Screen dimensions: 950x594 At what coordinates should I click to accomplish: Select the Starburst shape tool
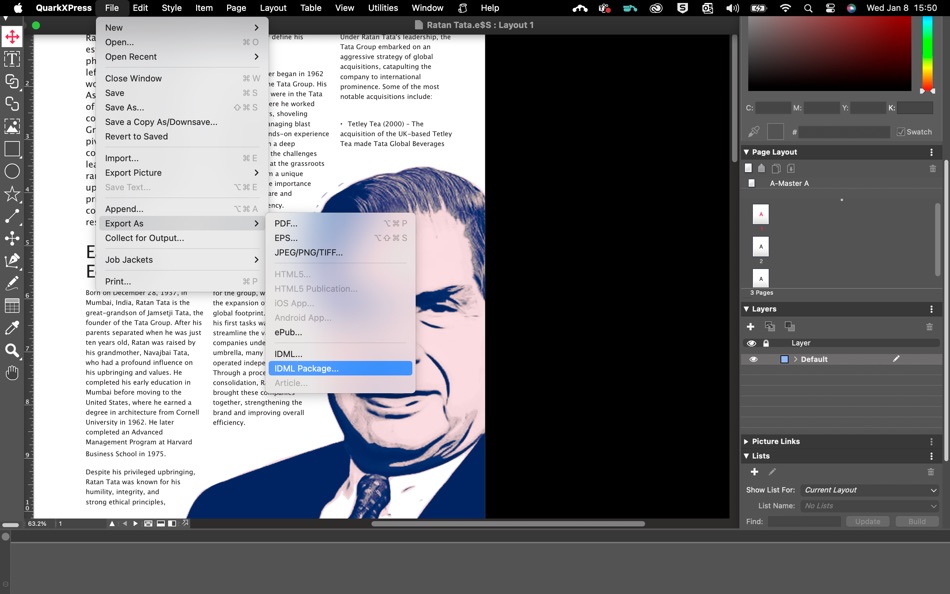12,194
